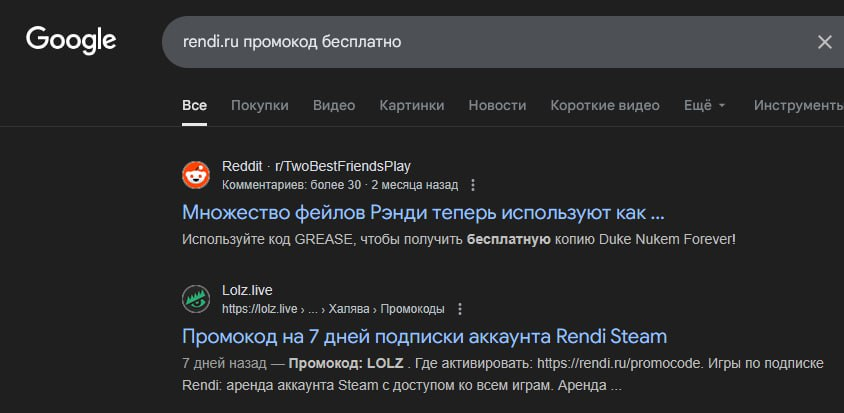The height and width of the screenshot is (413, 844).
Task: Click the lolz.live Халява Промокоды breadcrumb
Action: pyautogui.click(x=333, y=309)
